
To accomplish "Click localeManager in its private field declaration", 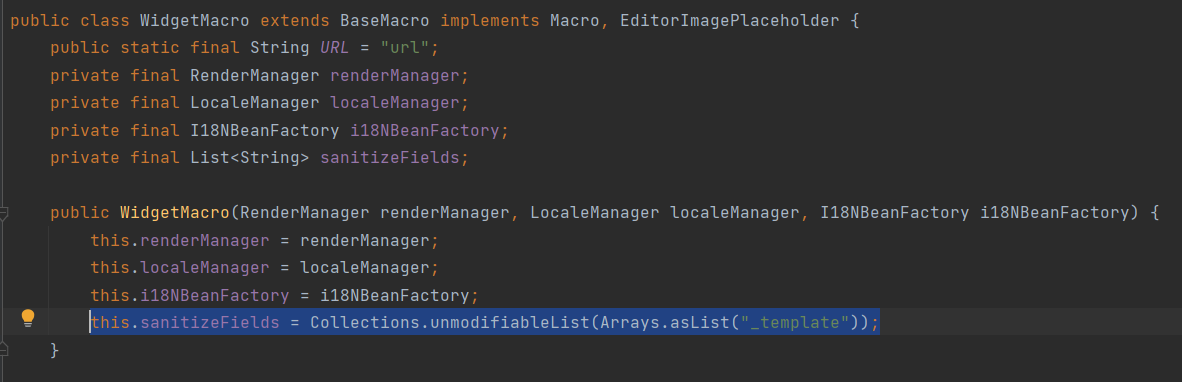I will pos(395,102).
